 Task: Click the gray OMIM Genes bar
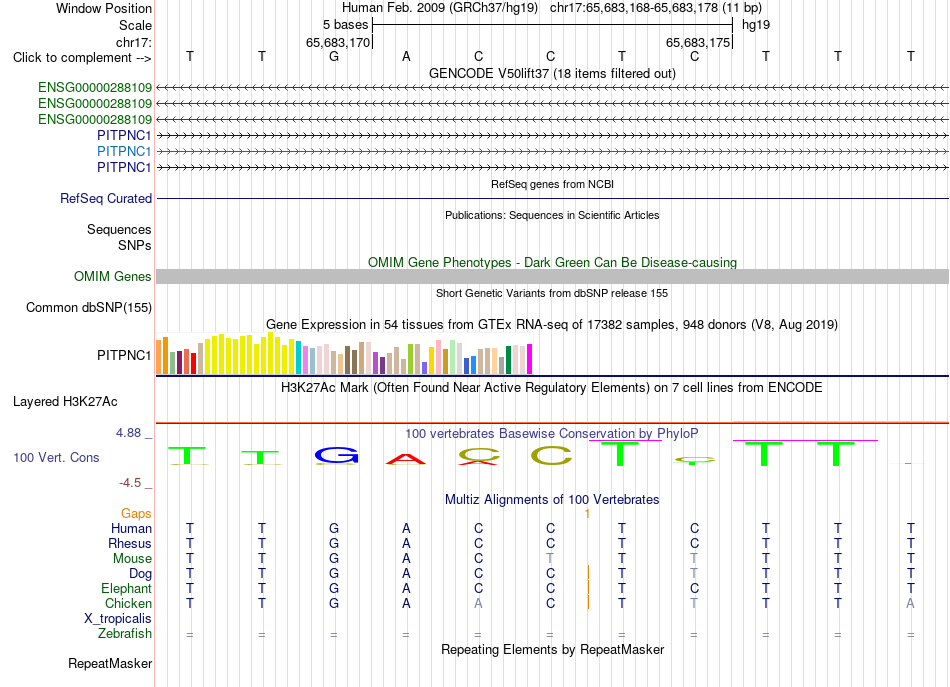tap(552, 277)
